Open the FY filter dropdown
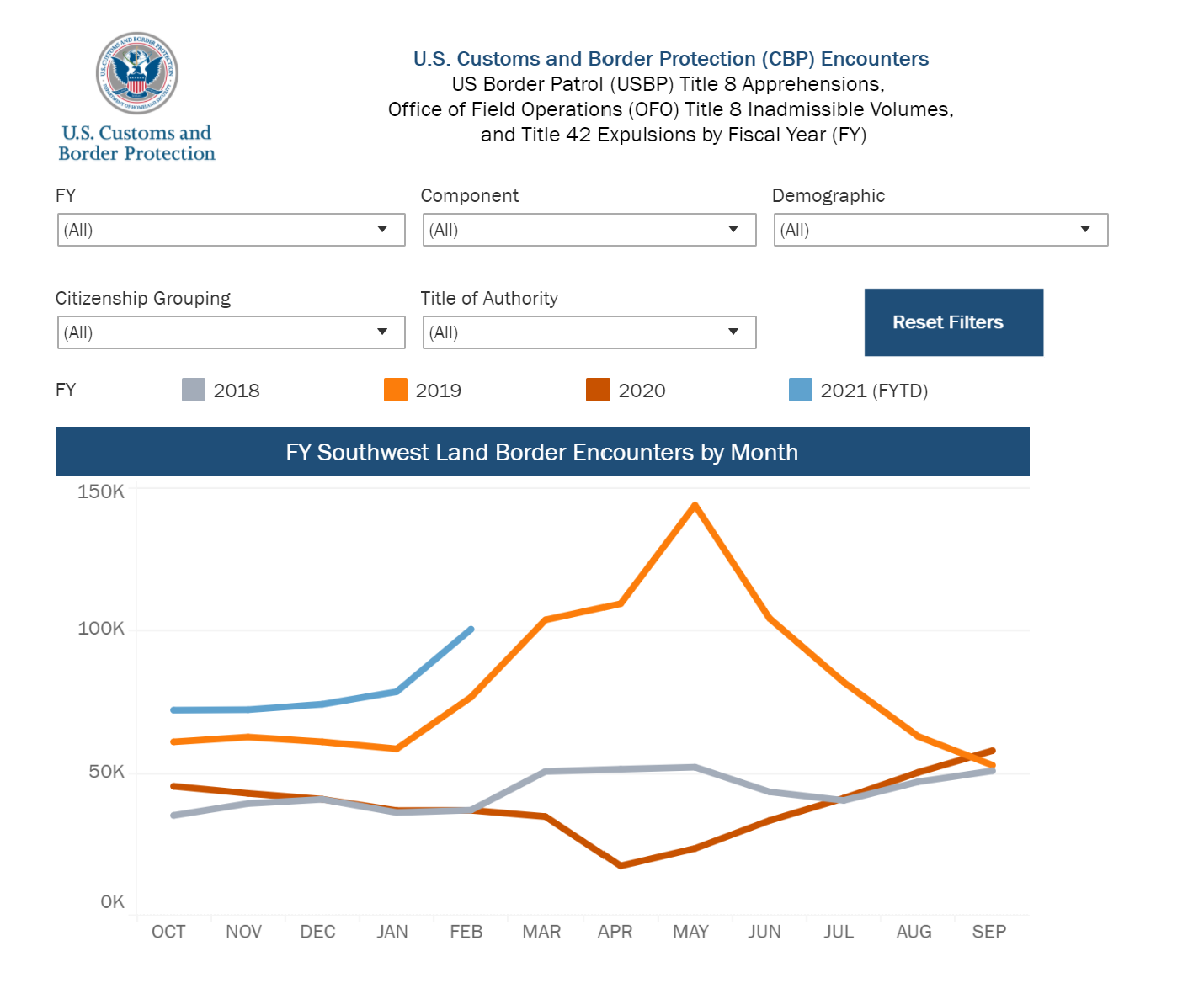 [231, 230]
